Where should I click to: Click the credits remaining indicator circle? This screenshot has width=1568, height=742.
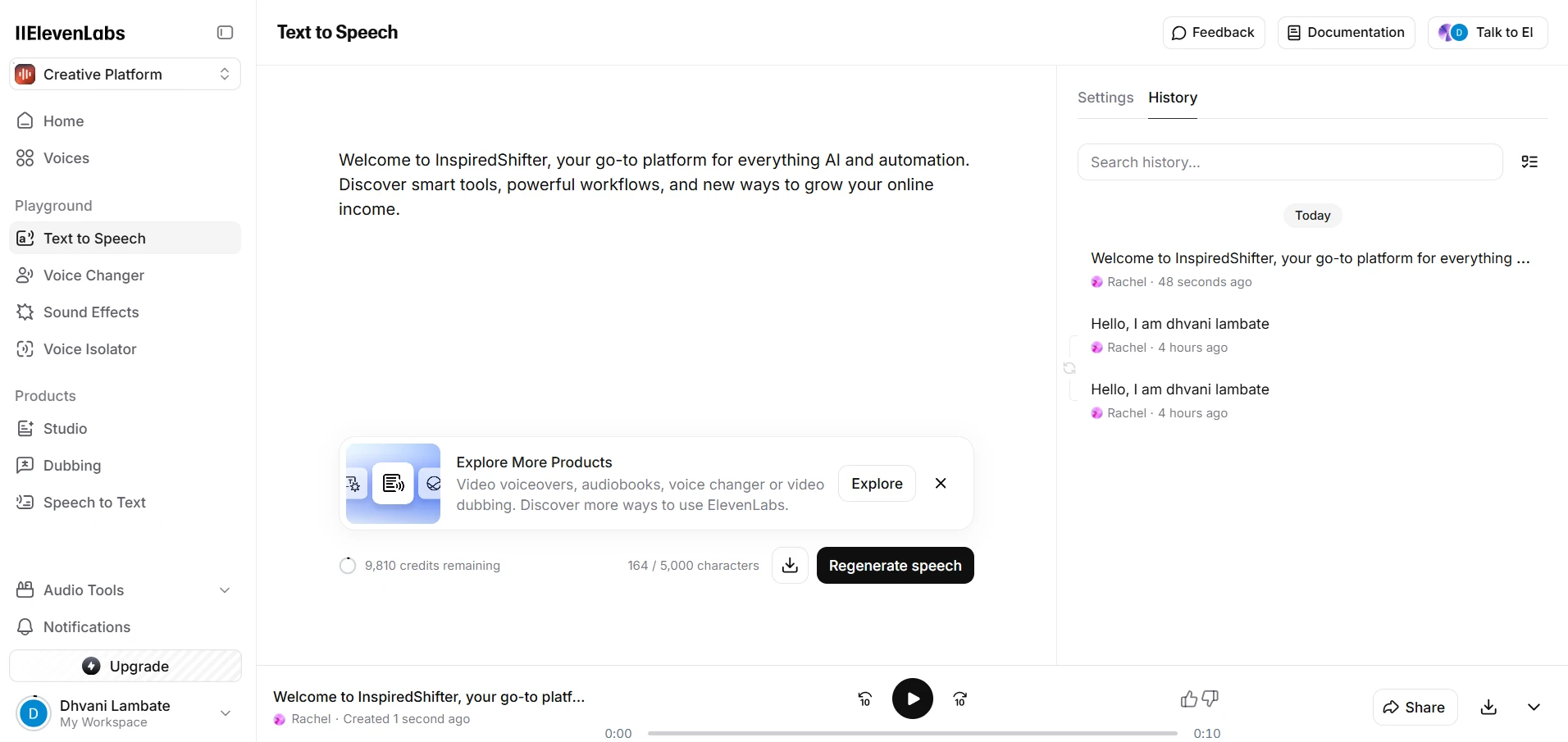click(348, 566)
